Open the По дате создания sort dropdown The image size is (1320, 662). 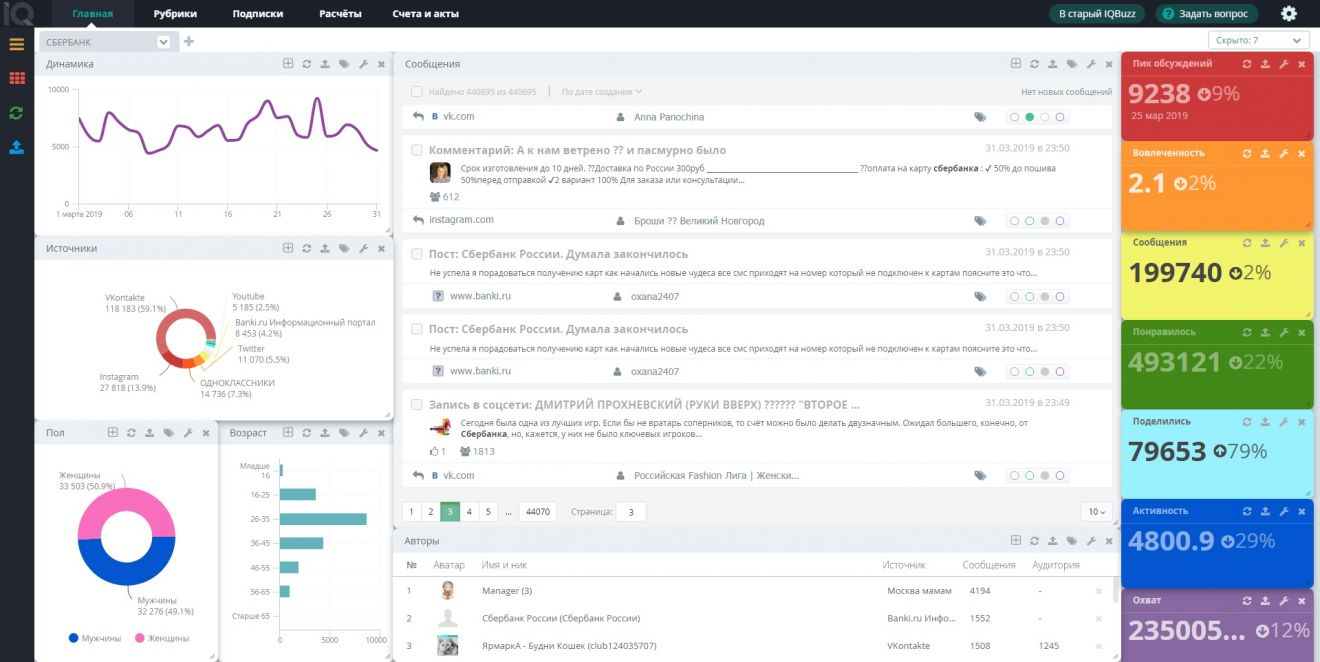pos(602,92)
